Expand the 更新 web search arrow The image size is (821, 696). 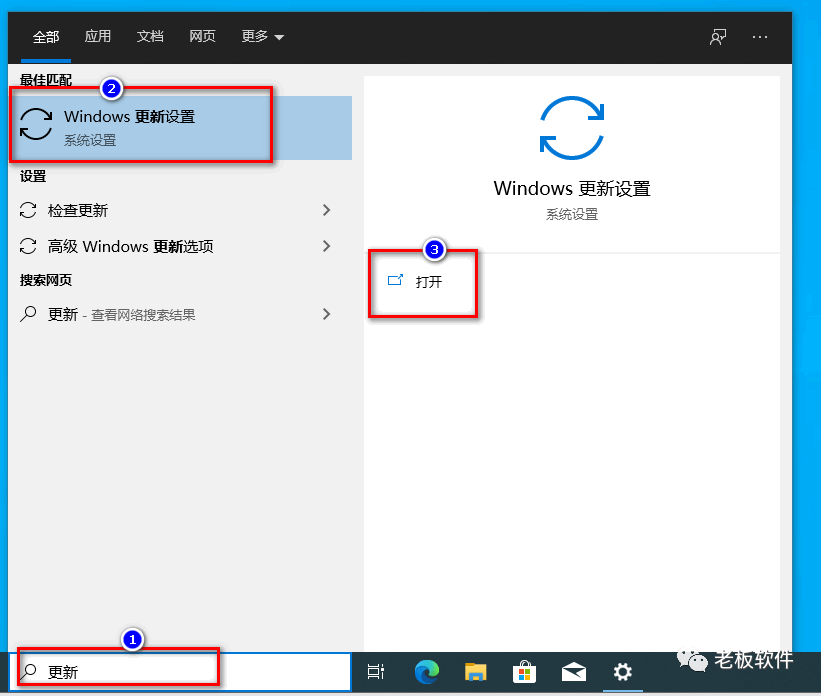(326, 314)
